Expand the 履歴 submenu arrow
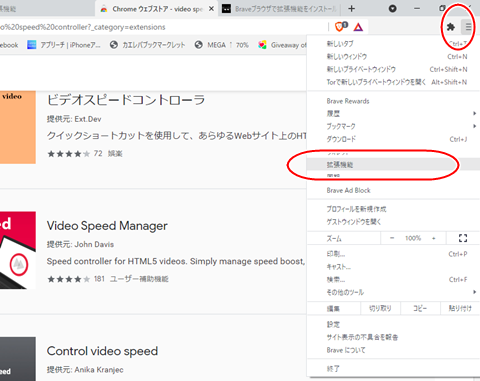 coord(474,114)
